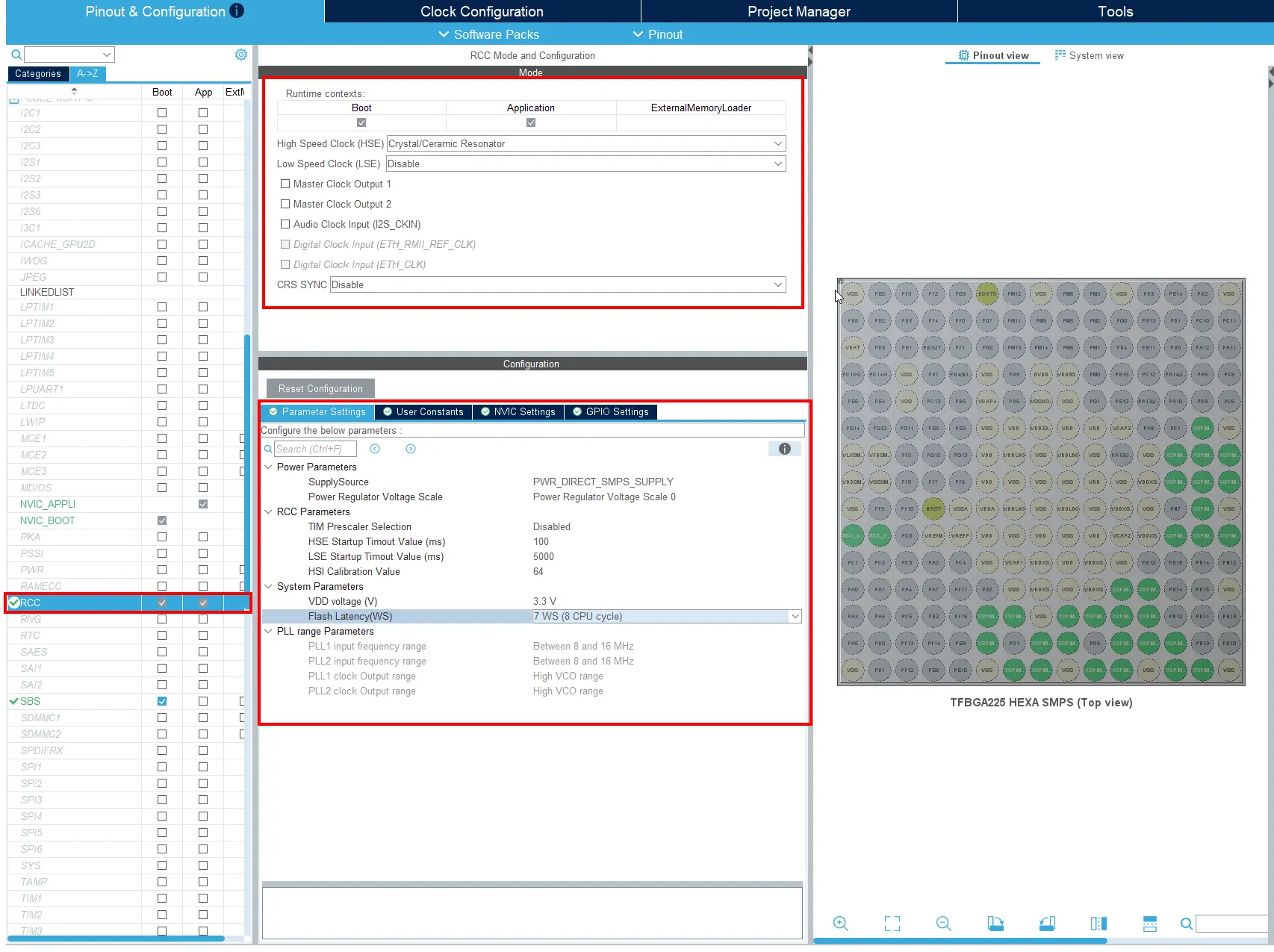
Task: Zoom in on the pinout view
Action: point(840,924)
